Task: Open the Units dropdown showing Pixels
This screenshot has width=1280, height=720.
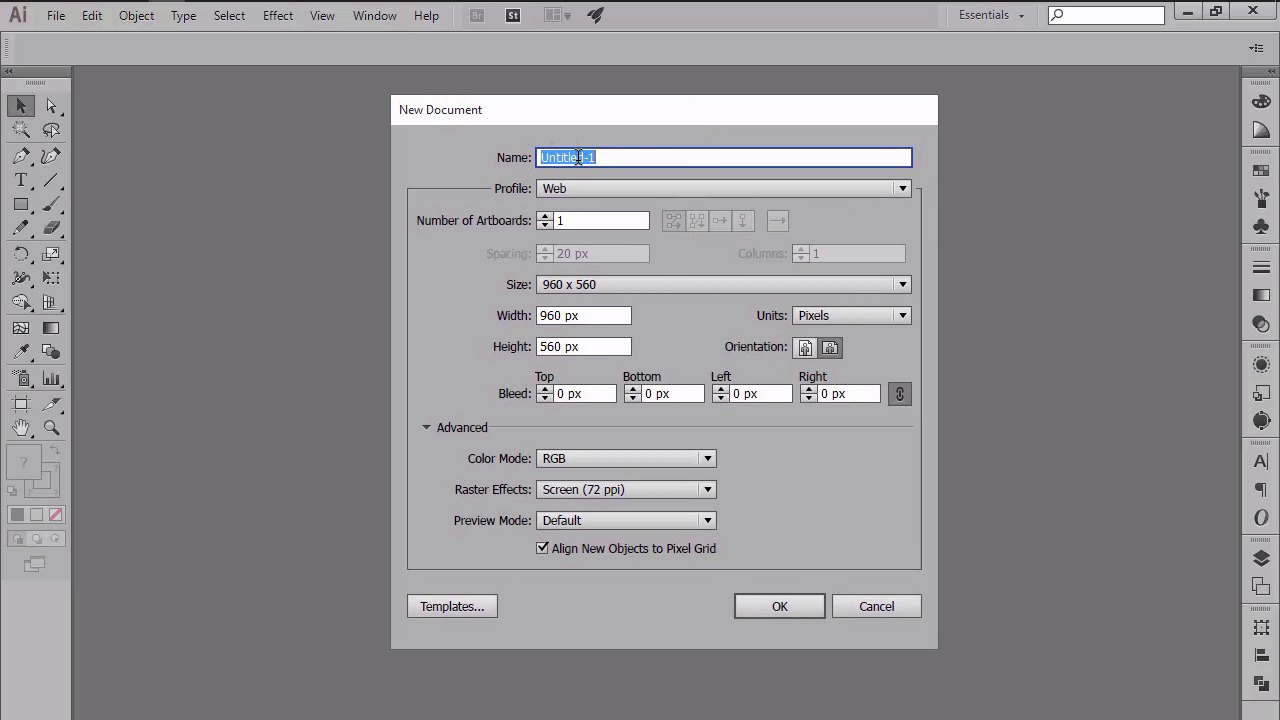Action: coord(851,315)
